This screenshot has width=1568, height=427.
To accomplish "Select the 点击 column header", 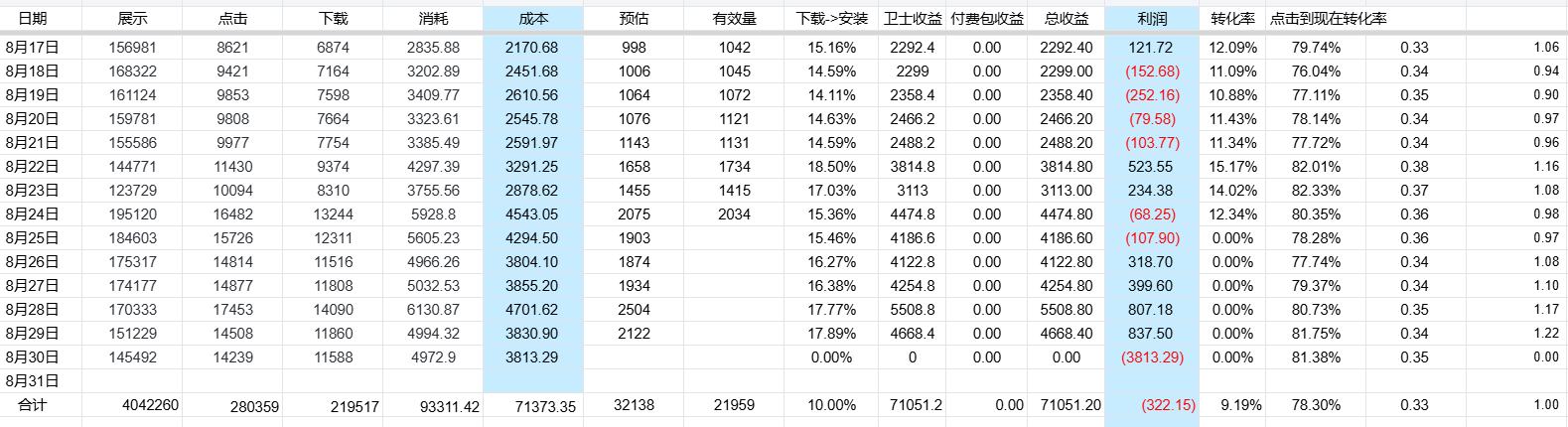I will [232, 18].
